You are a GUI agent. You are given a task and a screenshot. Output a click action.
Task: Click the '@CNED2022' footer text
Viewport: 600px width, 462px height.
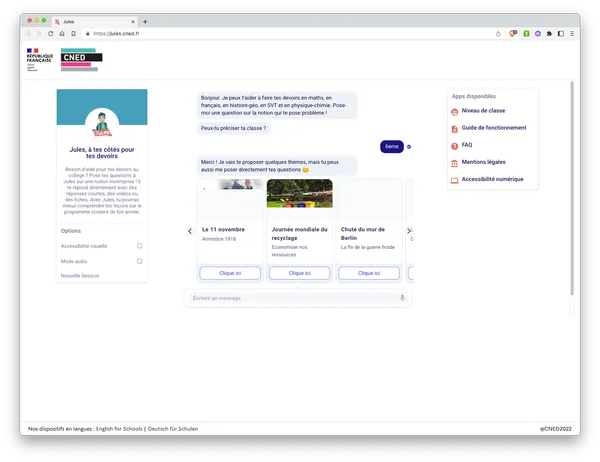[556, 429]
